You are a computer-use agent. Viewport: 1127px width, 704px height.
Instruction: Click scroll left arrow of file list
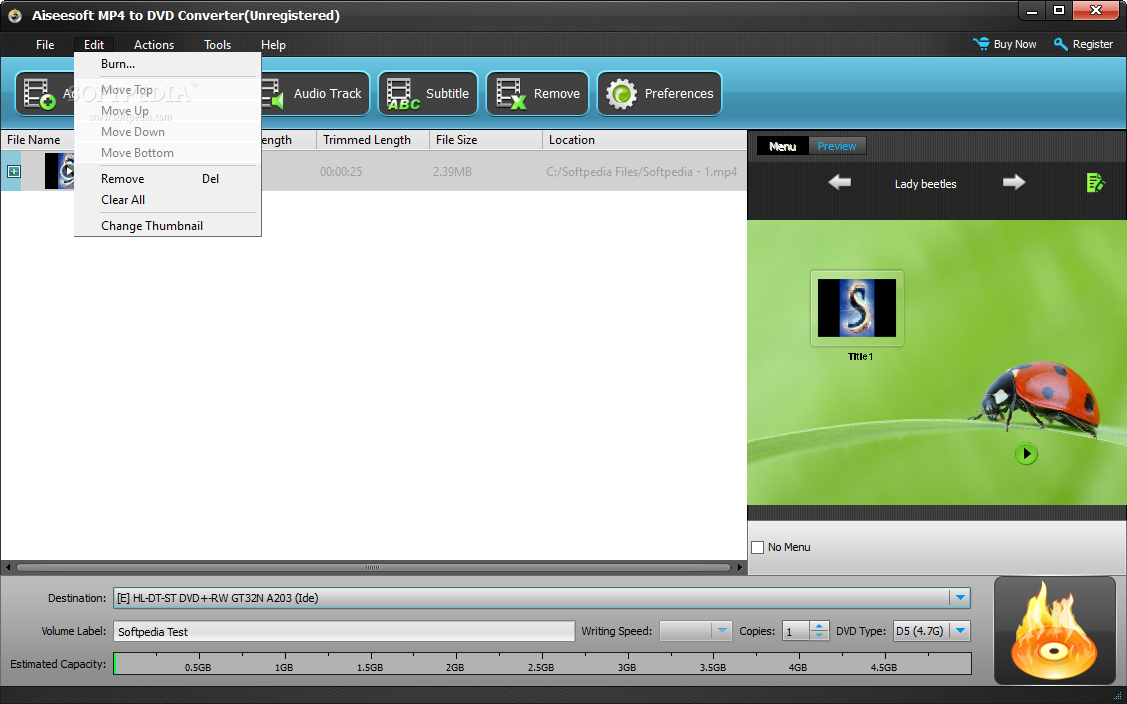pyautogui.click(x=7, y=567)
